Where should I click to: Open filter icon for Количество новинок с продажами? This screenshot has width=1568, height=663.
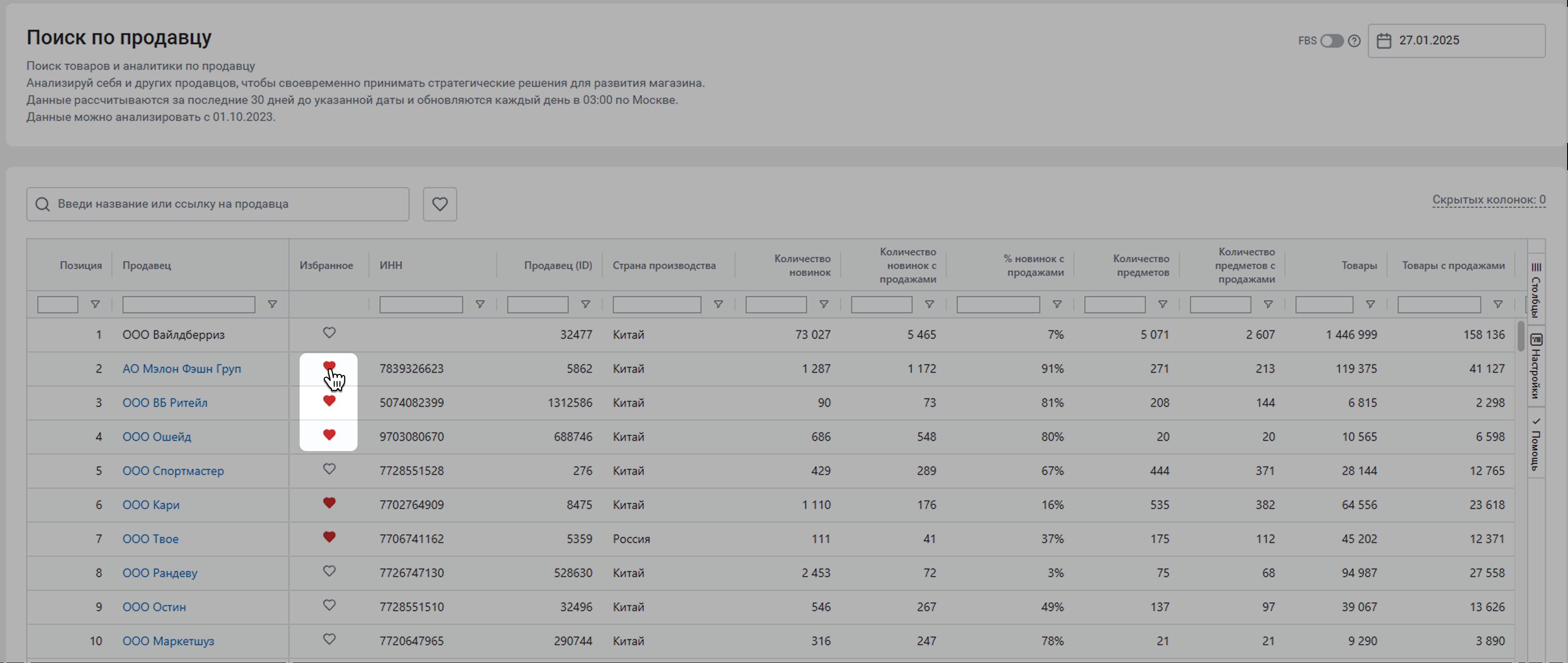click(930, 304)
